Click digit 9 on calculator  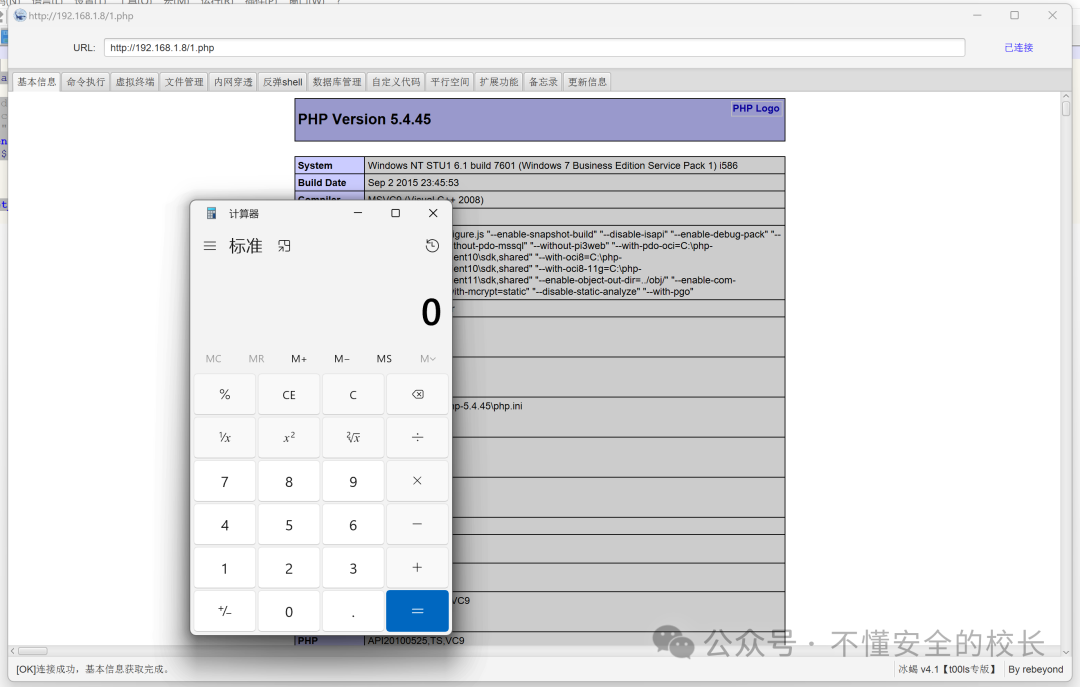(x=353, y=481)
